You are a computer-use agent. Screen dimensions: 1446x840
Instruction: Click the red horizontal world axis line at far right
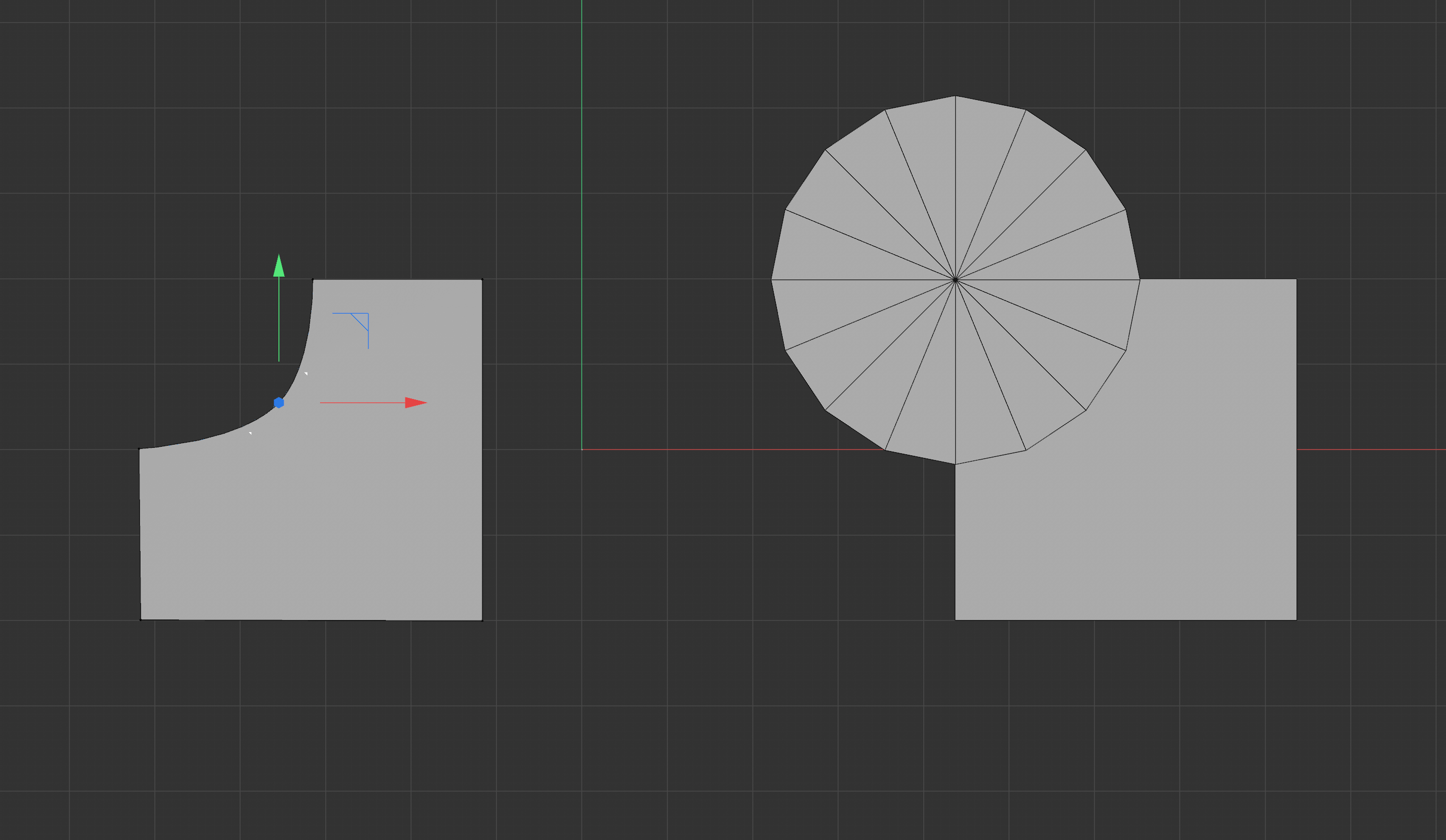tap(1377, 449)
